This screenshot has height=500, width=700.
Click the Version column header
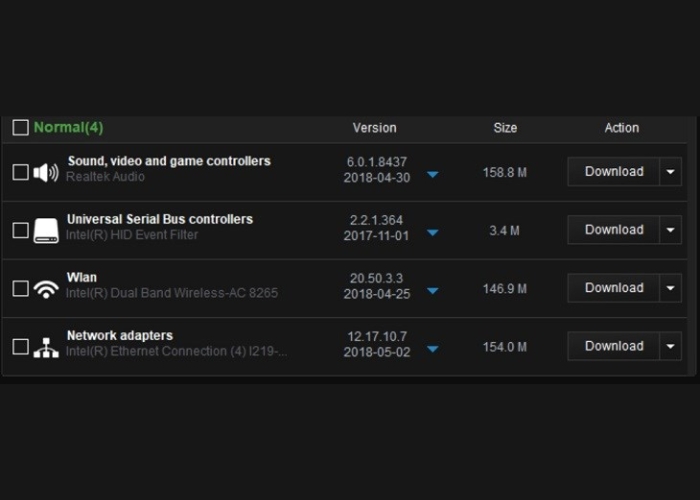(374, 128)
